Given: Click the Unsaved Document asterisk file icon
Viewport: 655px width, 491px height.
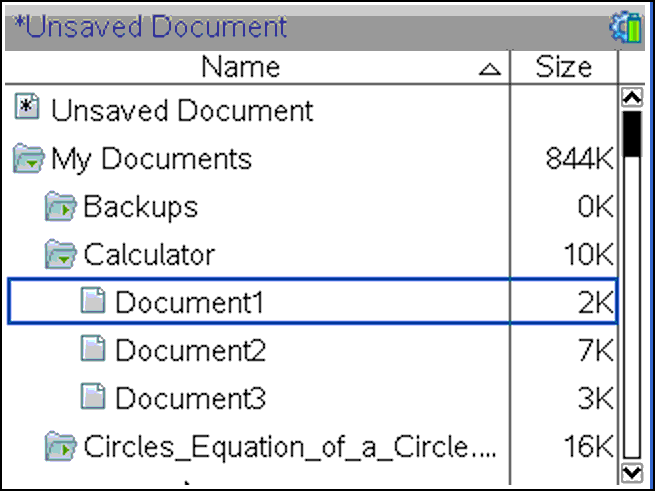Looking at the screenshot, I should 28,107.
